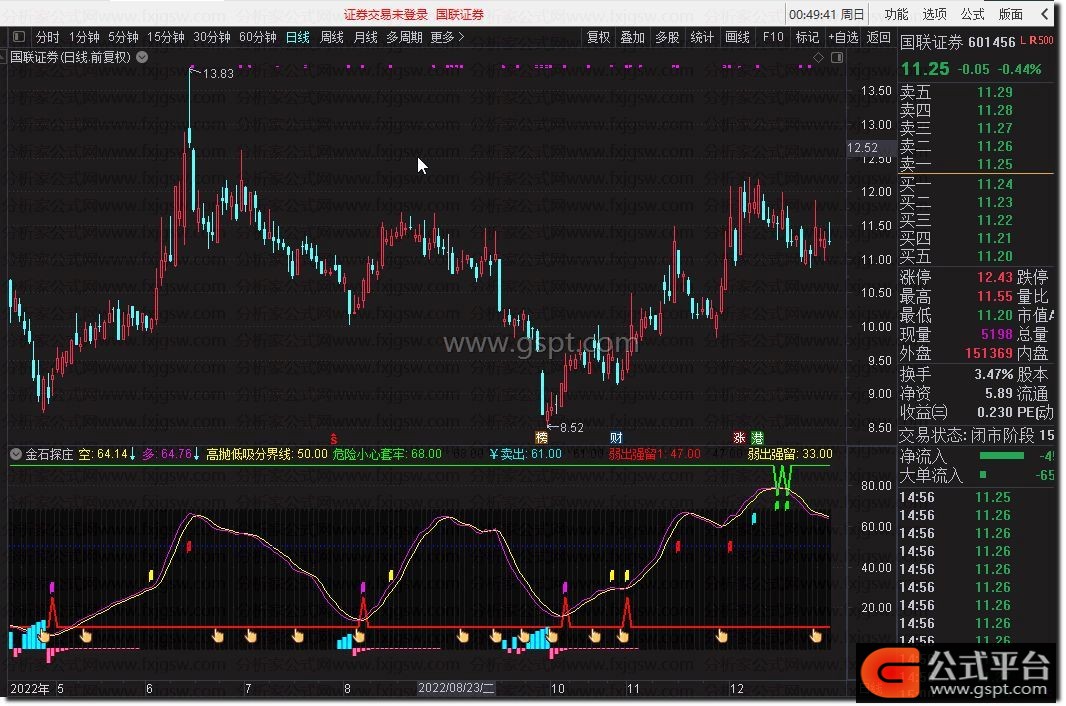The image size is (1066, 706).
Task: Click the 外盘 151369 value
Action: tap(988, 353)
